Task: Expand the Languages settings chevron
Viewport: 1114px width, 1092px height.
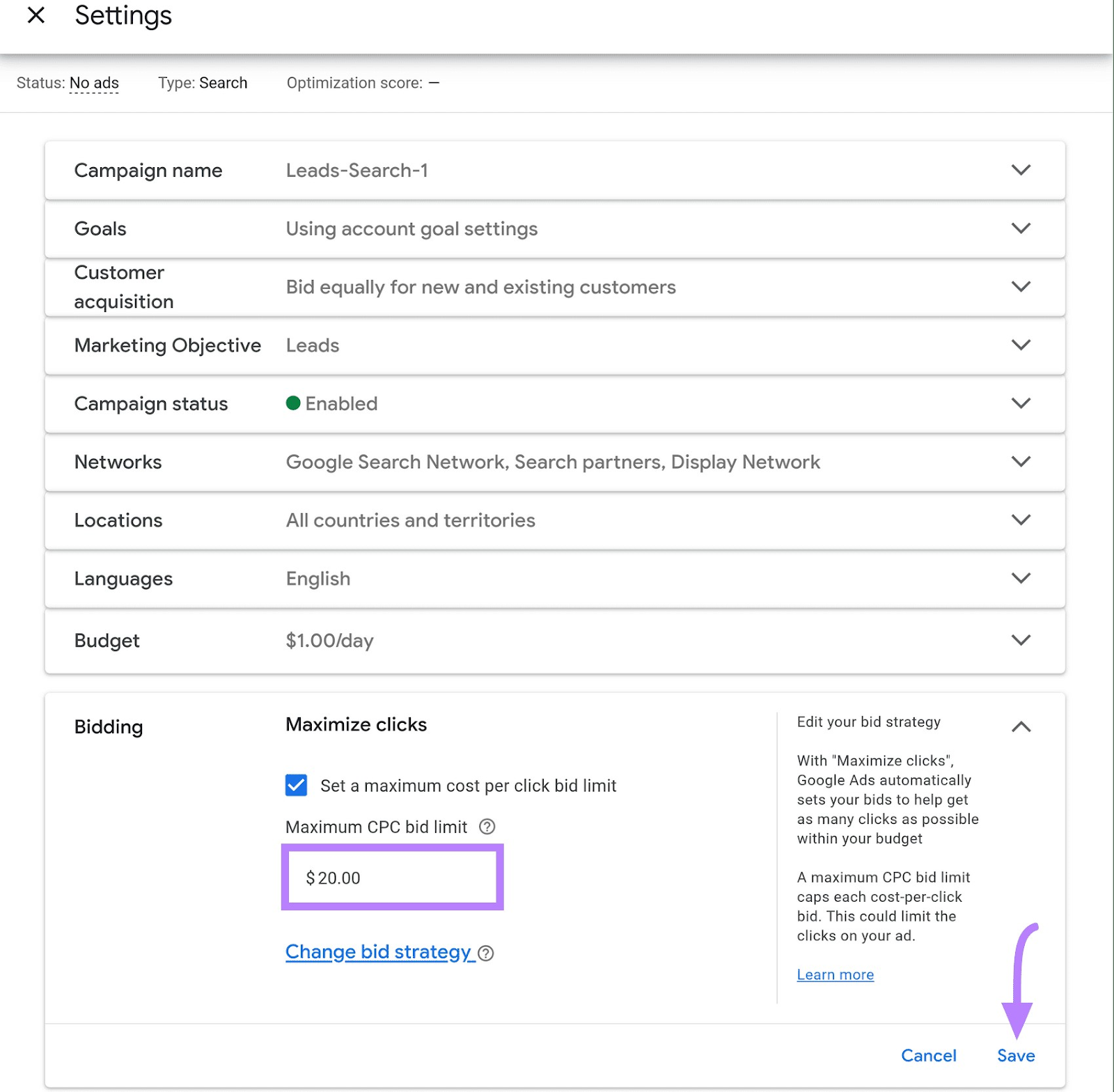Action: (1020, 578)
